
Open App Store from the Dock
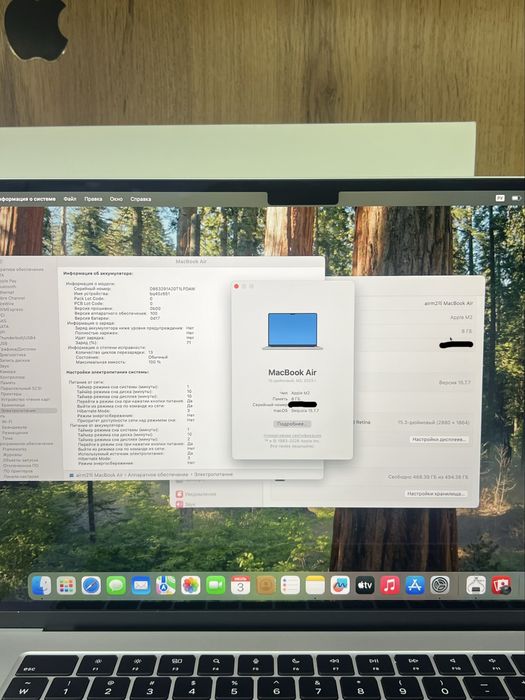415,585
